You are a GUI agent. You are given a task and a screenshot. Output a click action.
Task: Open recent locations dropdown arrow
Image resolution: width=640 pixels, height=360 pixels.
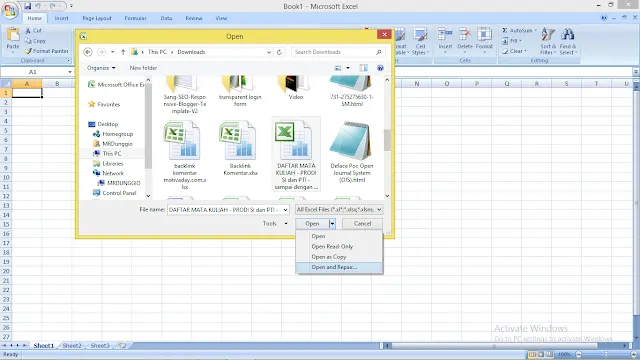pos(112,52)
